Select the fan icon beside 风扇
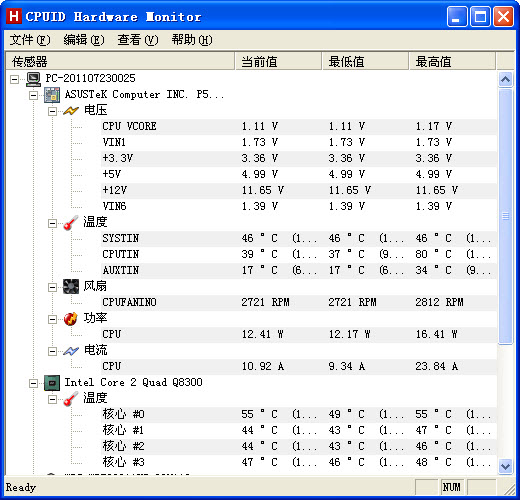520x500 pixels. (x=71, y=287)
